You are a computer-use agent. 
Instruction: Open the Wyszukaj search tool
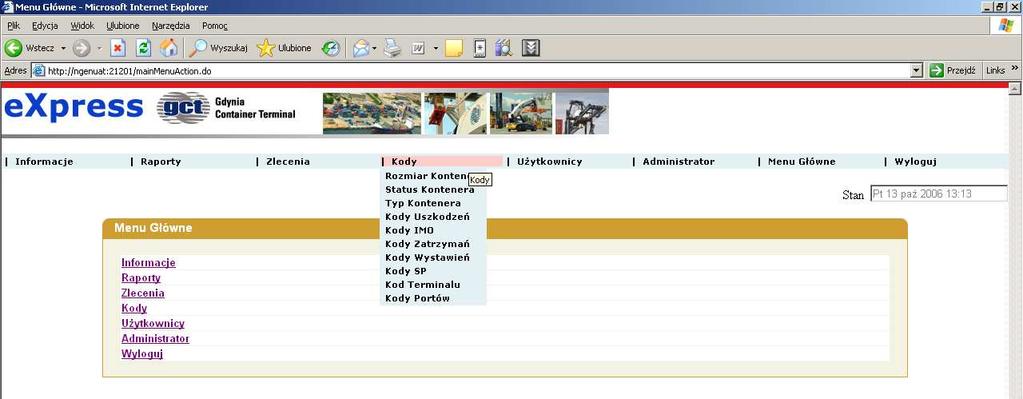(219, 48)
